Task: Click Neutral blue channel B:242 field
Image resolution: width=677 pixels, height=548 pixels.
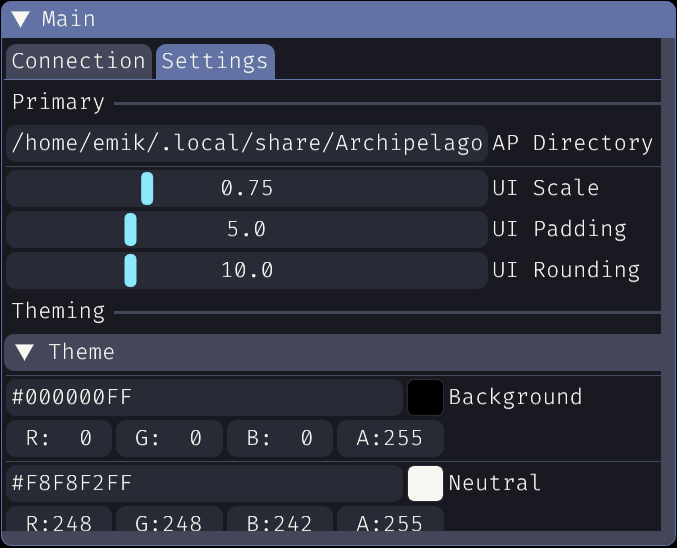Action: tap(279, 522)
